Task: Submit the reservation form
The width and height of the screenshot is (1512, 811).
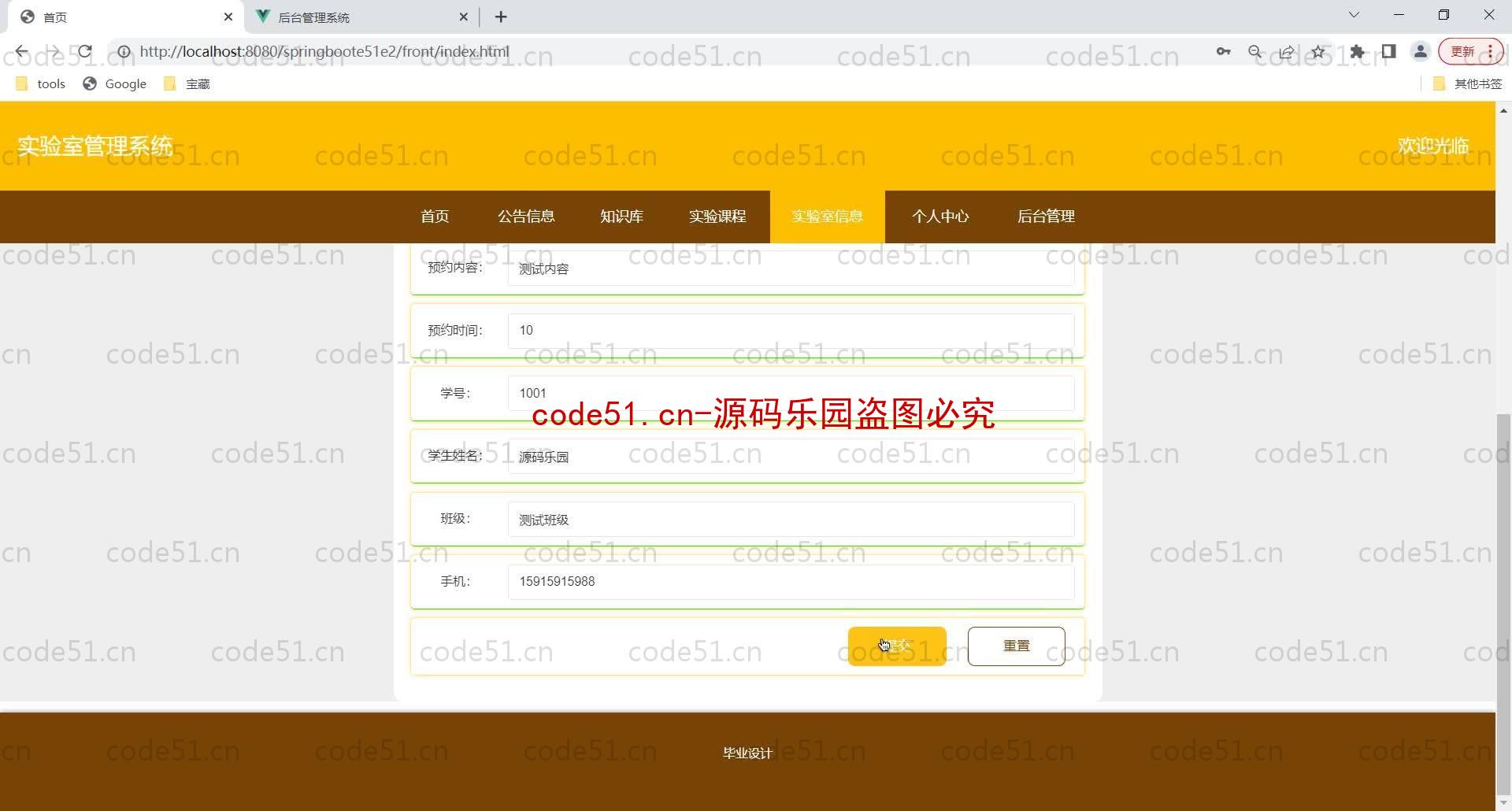Action: (897, 646)
